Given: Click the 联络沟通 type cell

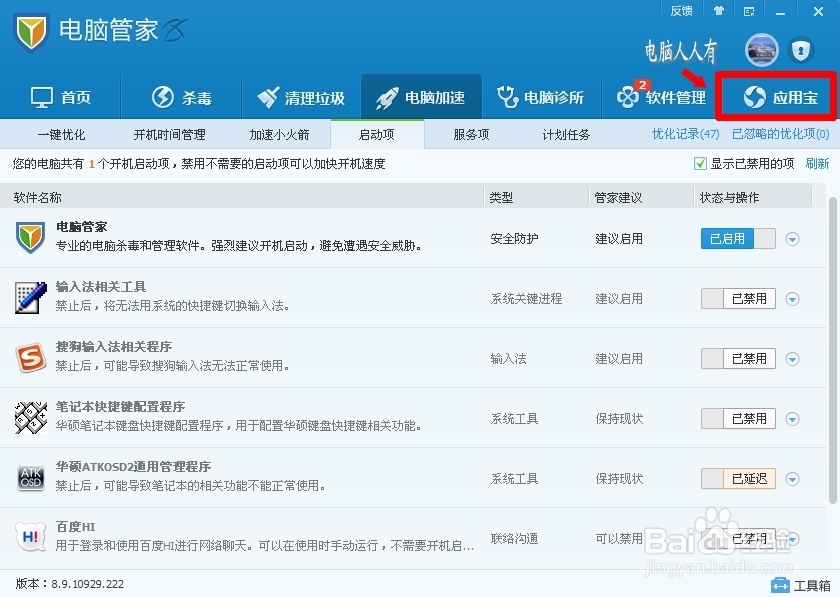Looking at the screenshot, I should [x=514, y=539].
